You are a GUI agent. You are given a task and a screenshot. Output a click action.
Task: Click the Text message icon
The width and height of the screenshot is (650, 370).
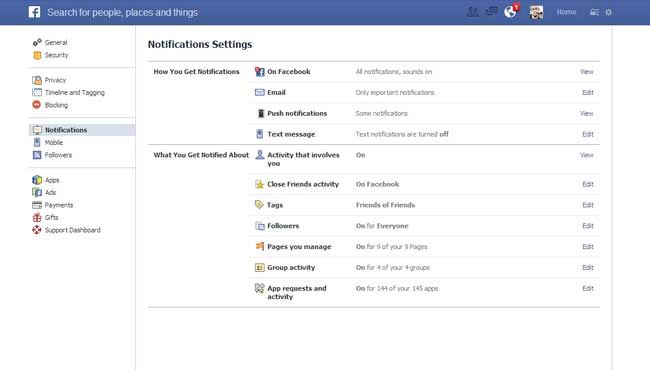[260, 134]
